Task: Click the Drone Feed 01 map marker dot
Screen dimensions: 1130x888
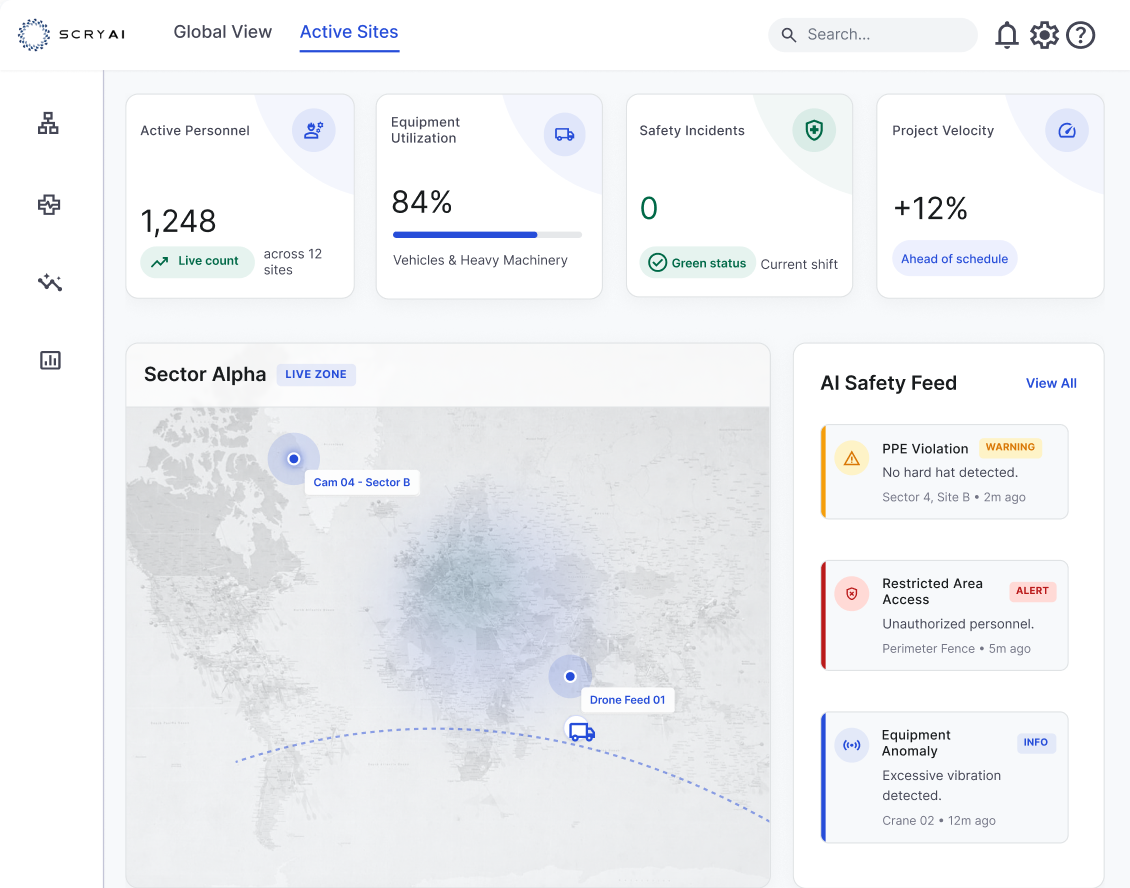Action: 570,676
